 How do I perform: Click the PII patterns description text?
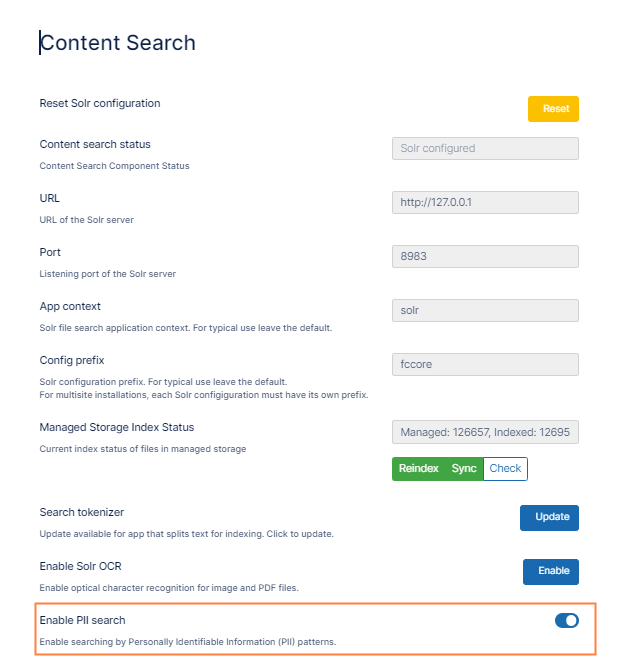pos(188,641)
